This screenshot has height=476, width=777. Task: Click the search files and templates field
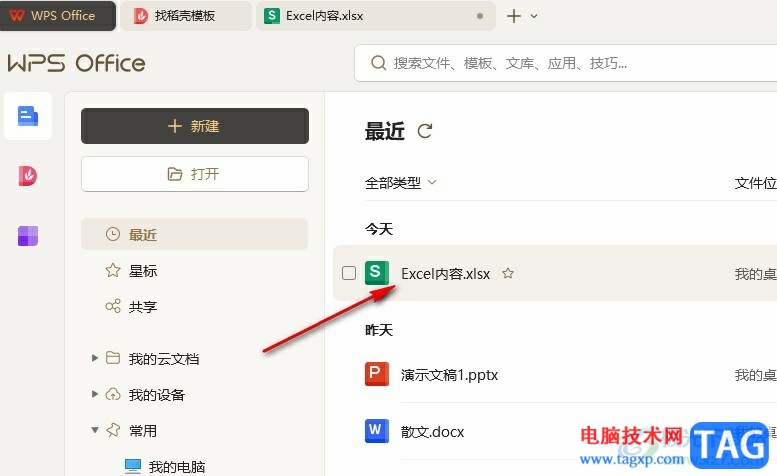coord(565,63)
